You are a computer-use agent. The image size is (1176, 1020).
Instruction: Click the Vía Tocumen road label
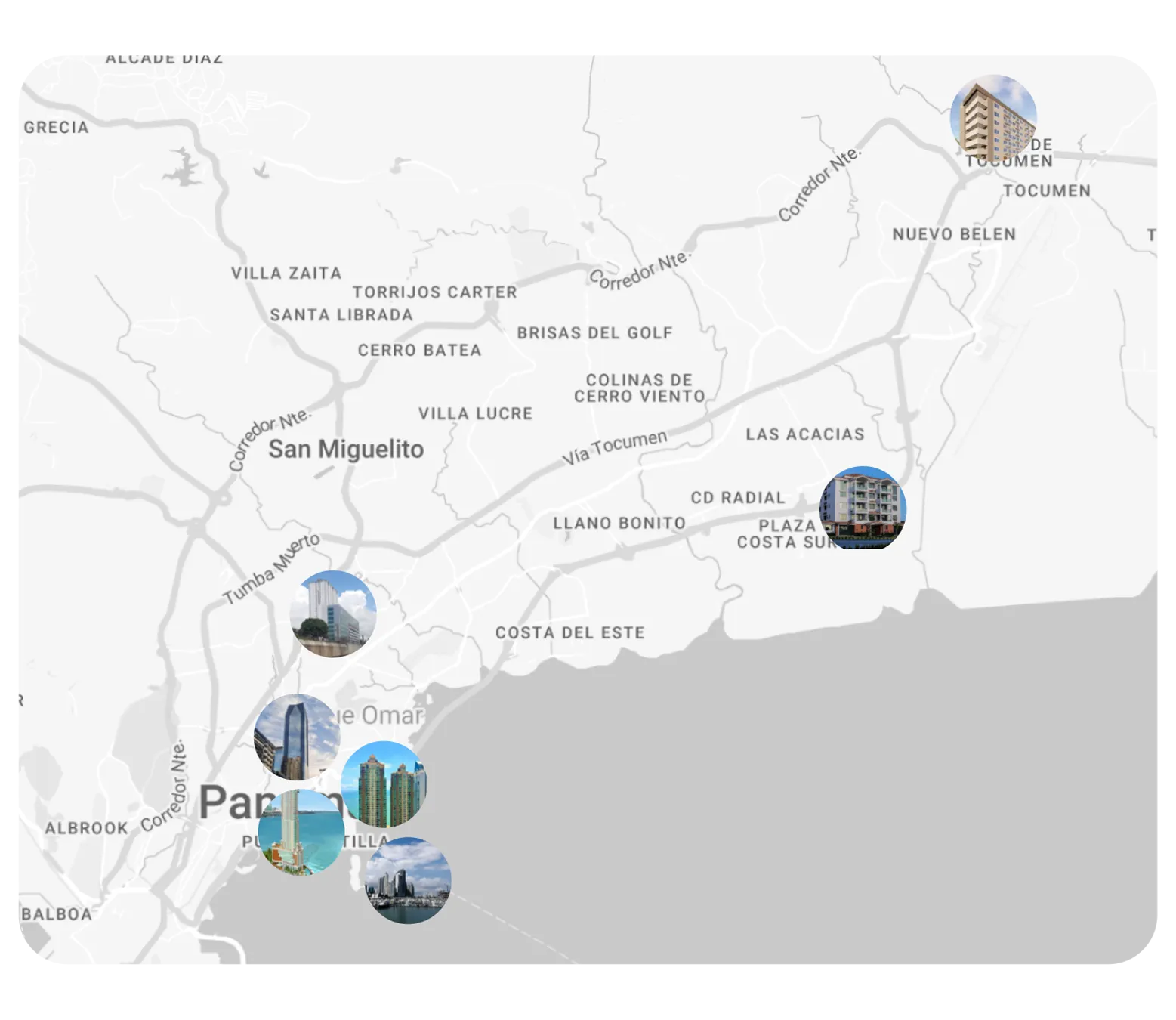click(x=614, y=447)
